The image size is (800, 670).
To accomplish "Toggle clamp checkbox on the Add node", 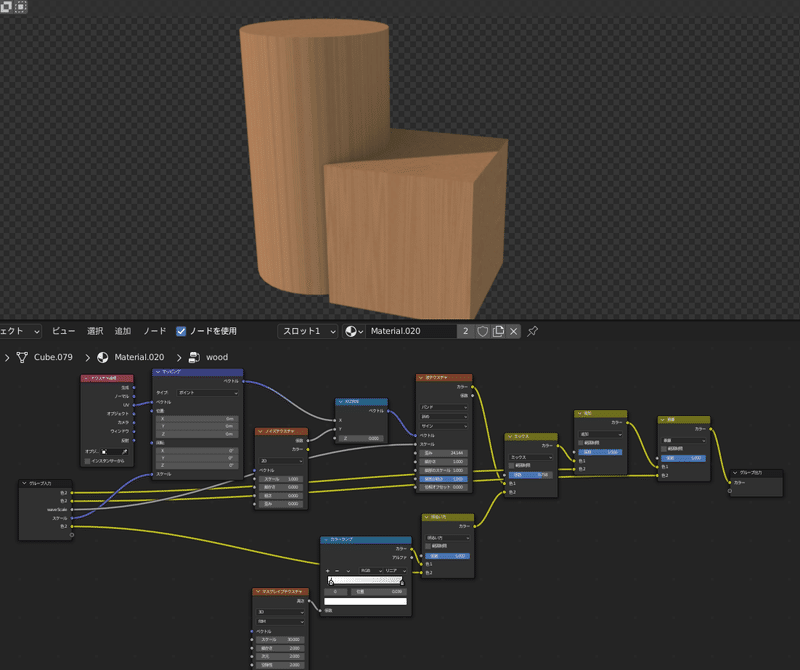I will (581, 442).
